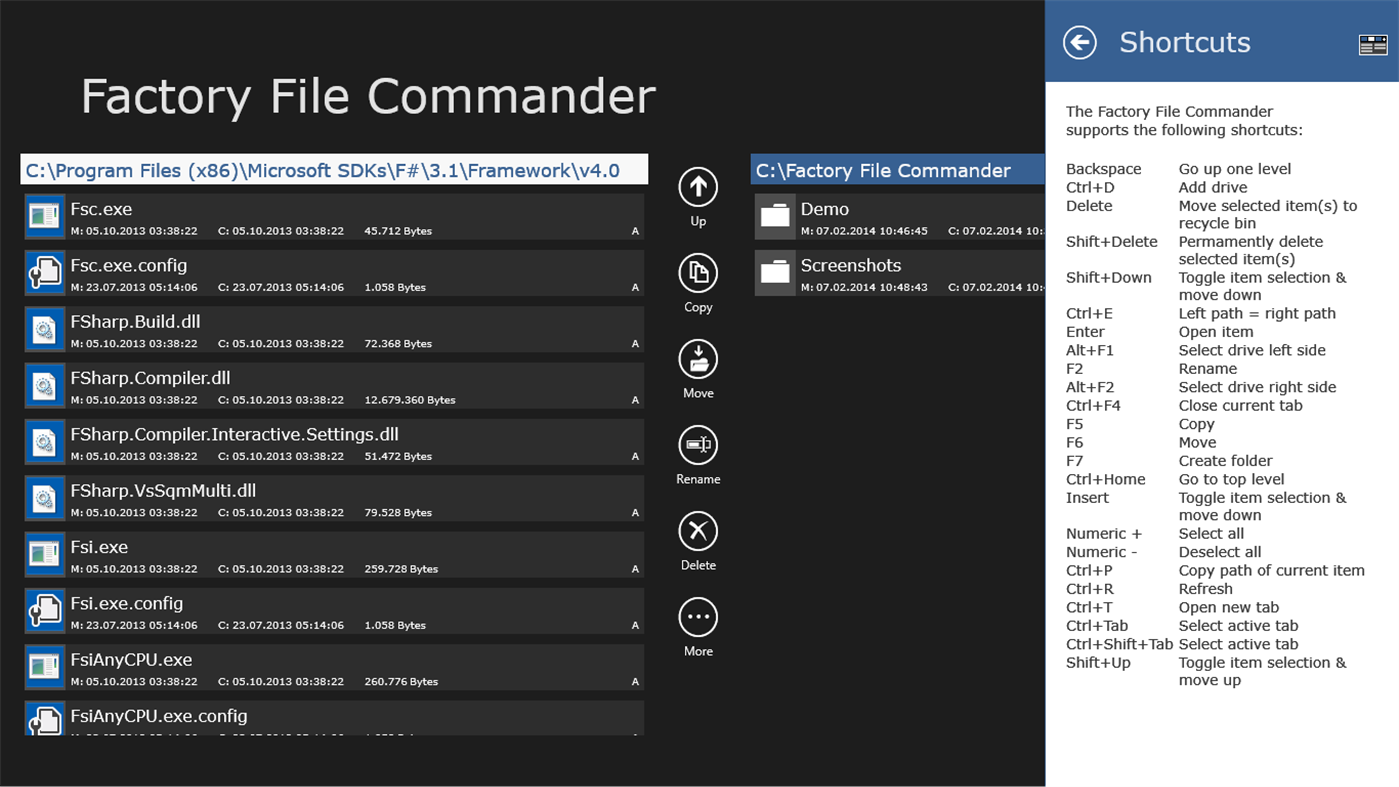Image resolution: width=1399 pixels, height=787 pixels.
Task: Click the Ctrl+P shortcut entry
Action: (x=1089, y=571)
